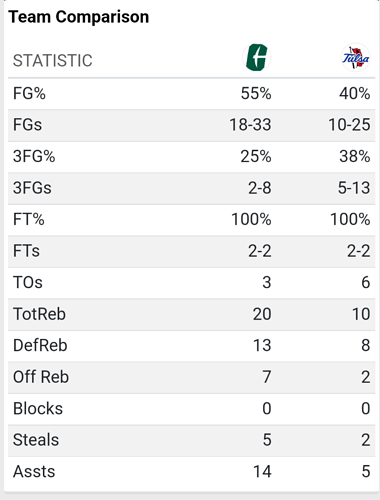The width and height of the screenshot is (380, 500).
Task: Select the 3FG% row label
Action: tap(34, 156)
